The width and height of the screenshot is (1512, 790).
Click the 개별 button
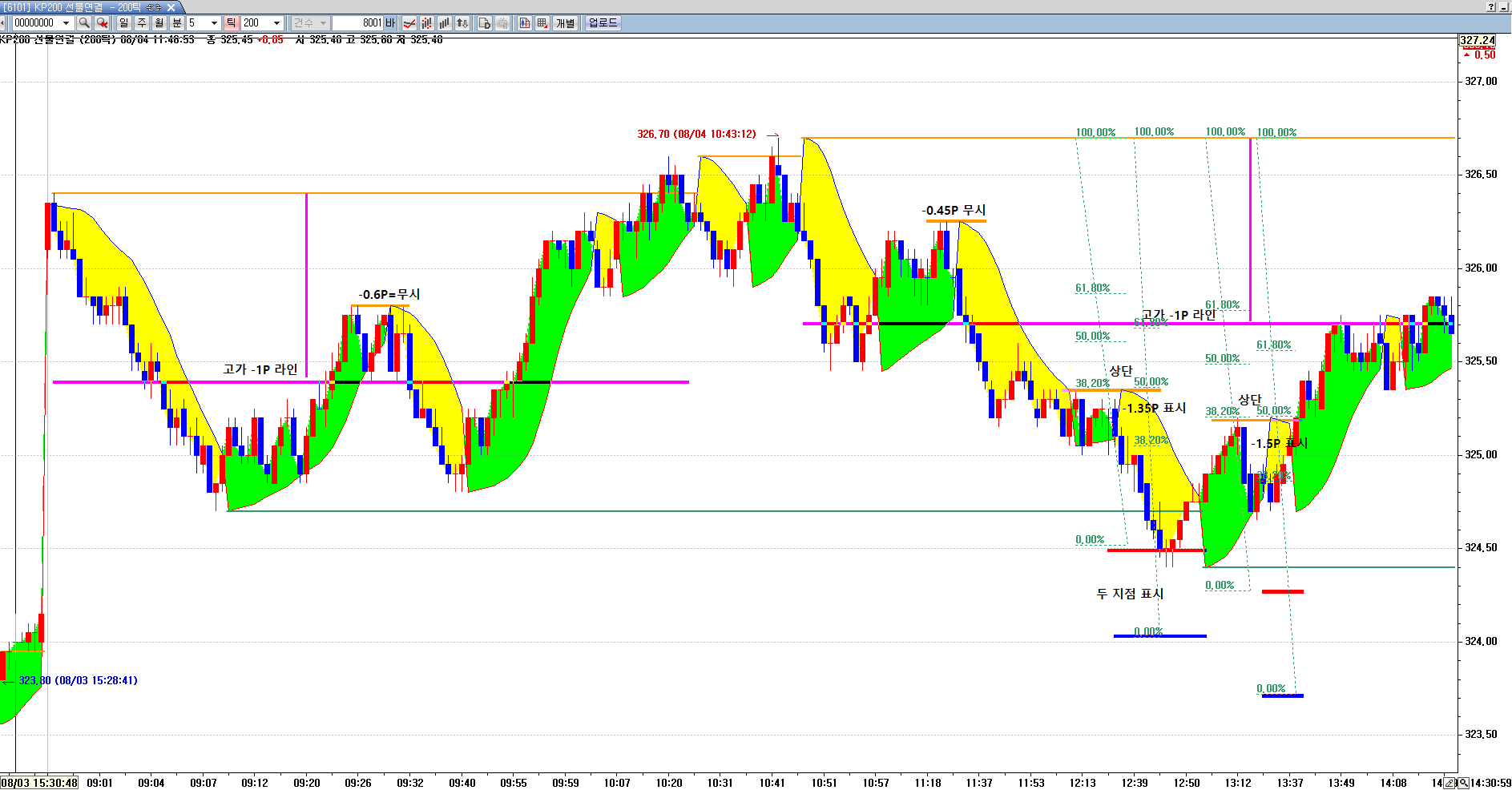566,23
